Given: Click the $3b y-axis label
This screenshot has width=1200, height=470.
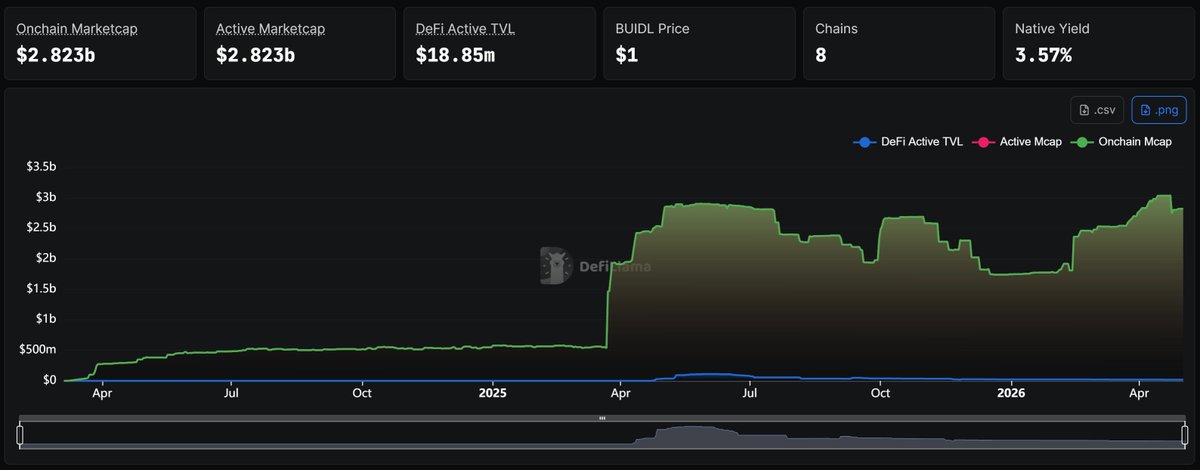Looking at the screenshot, I should click(46, 197).
